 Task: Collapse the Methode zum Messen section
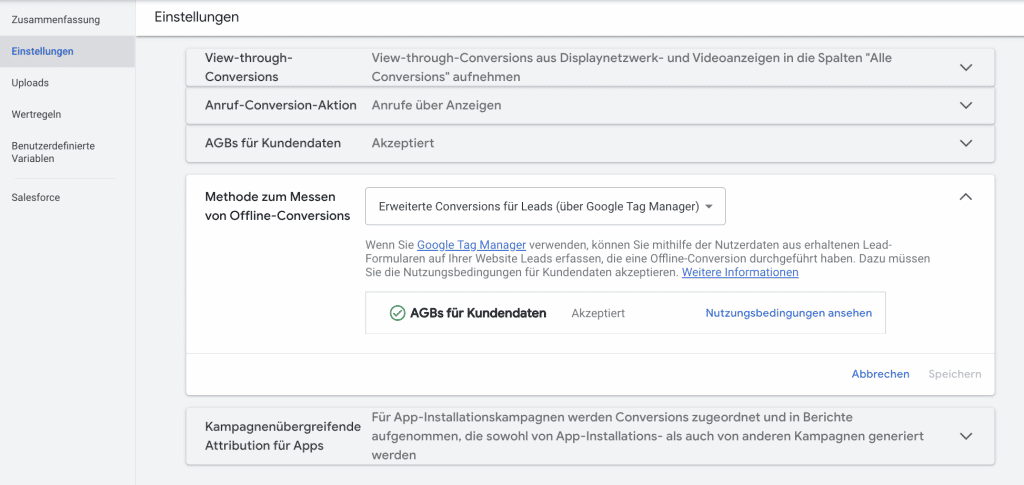(965, 197)
